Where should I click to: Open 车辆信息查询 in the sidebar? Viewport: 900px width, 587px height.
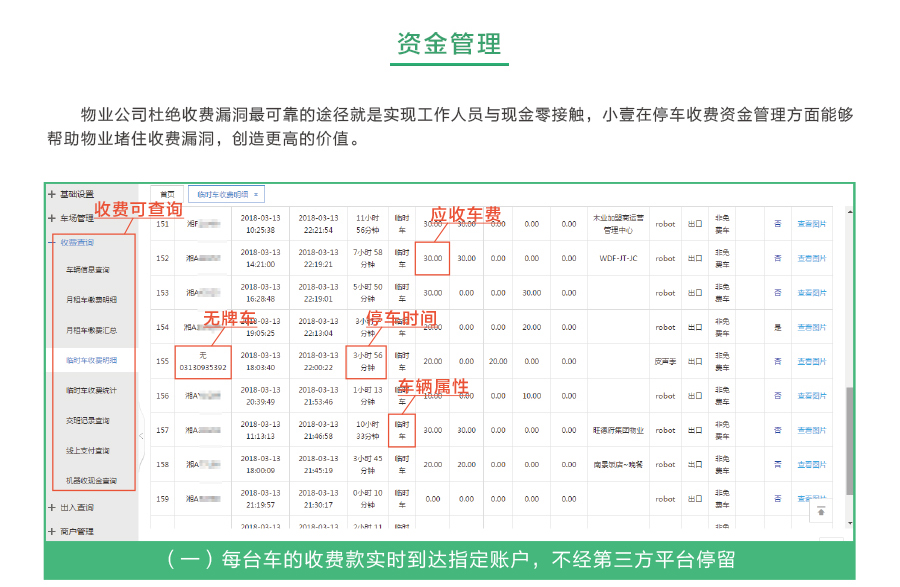coord(88,270)
